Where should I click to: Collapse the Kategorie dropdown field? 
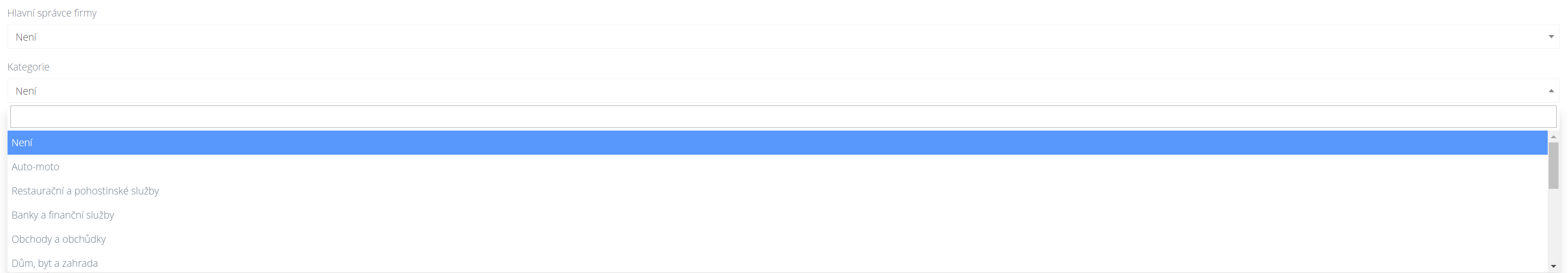(779, 91)
